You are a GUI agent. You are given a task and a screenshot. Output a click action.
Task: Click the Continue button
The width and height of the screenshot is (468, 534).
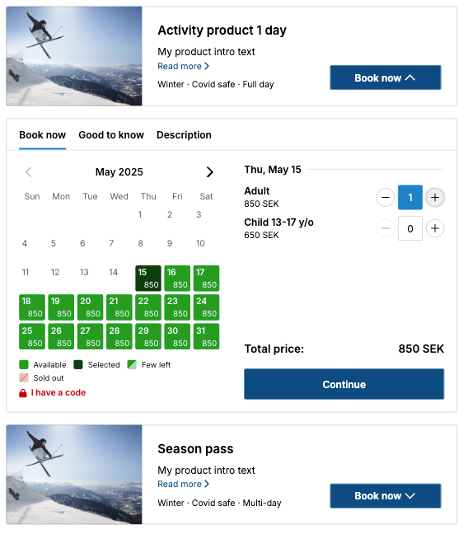344,384
